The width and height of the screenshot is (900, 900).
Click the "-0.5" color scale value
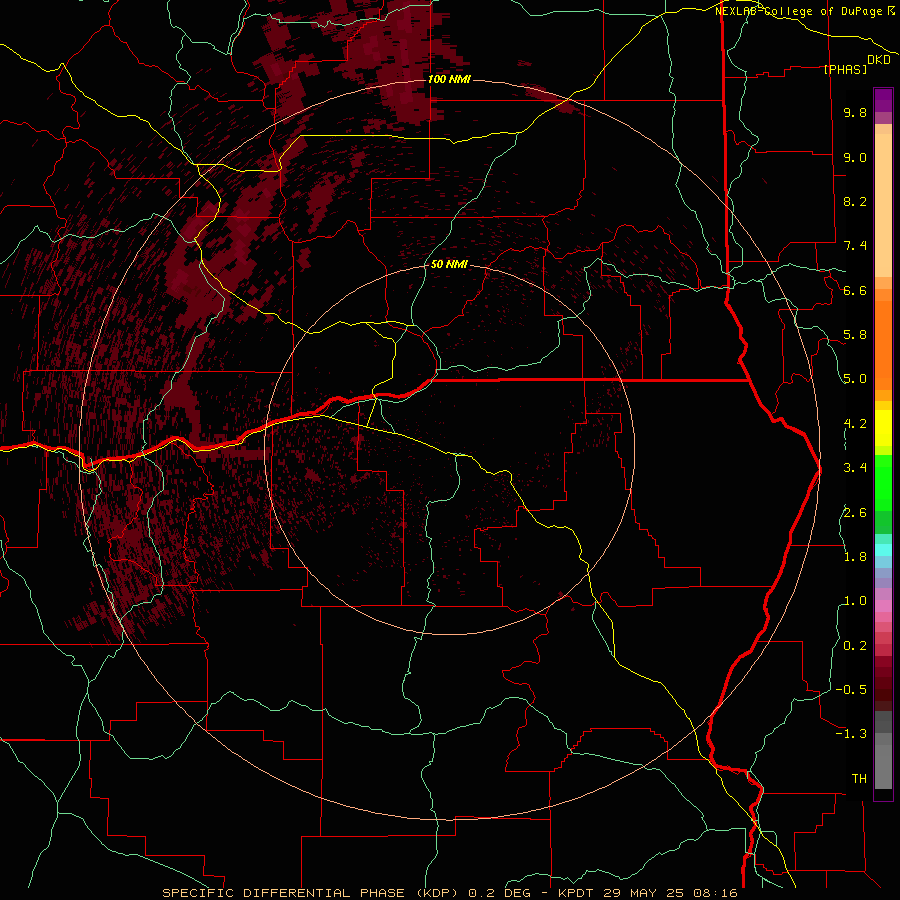click(851, 690)
